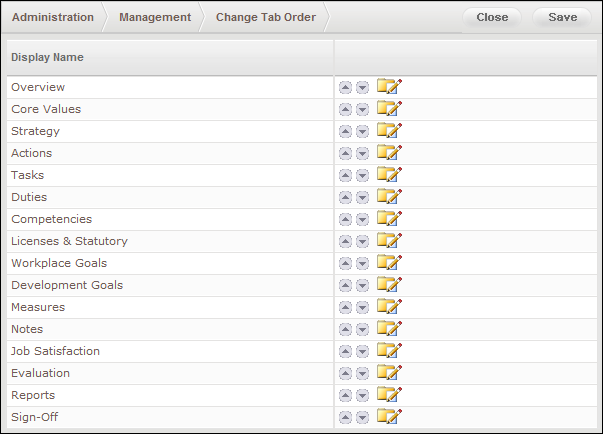
Task: Move the Tasks tab down
Action: (362, 176)
